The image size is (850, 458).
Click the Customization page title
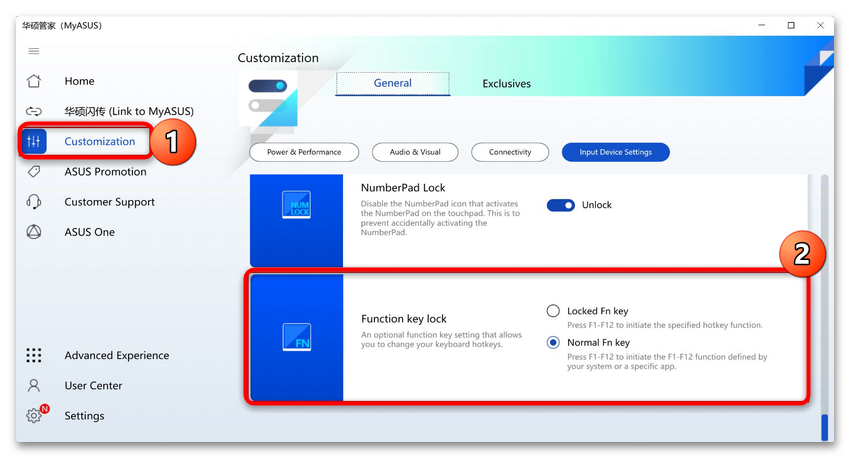click(x=278, y=58)
